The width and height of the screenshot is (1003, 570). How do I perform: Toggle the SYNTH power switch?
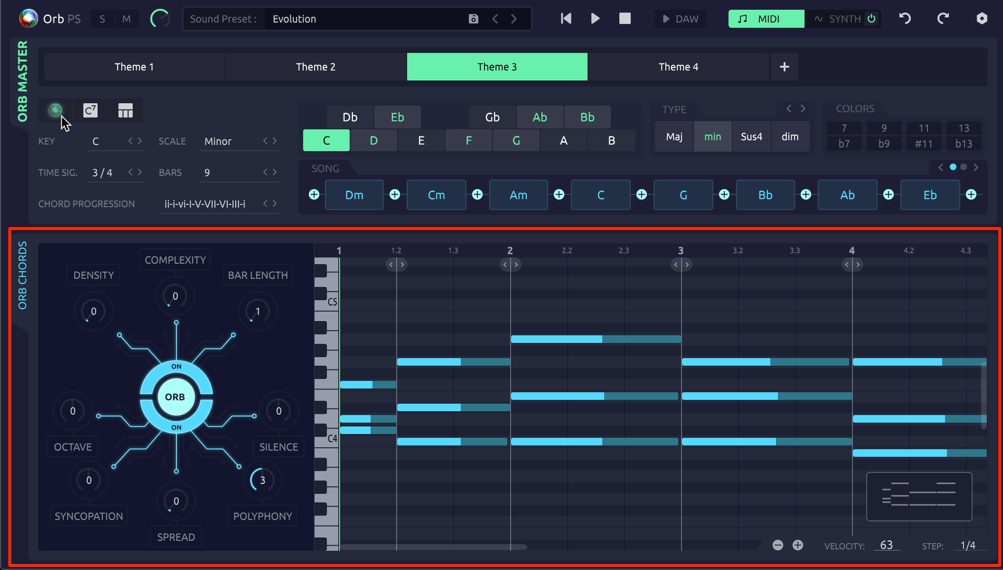pyautogui.click(x=871, y=19)
